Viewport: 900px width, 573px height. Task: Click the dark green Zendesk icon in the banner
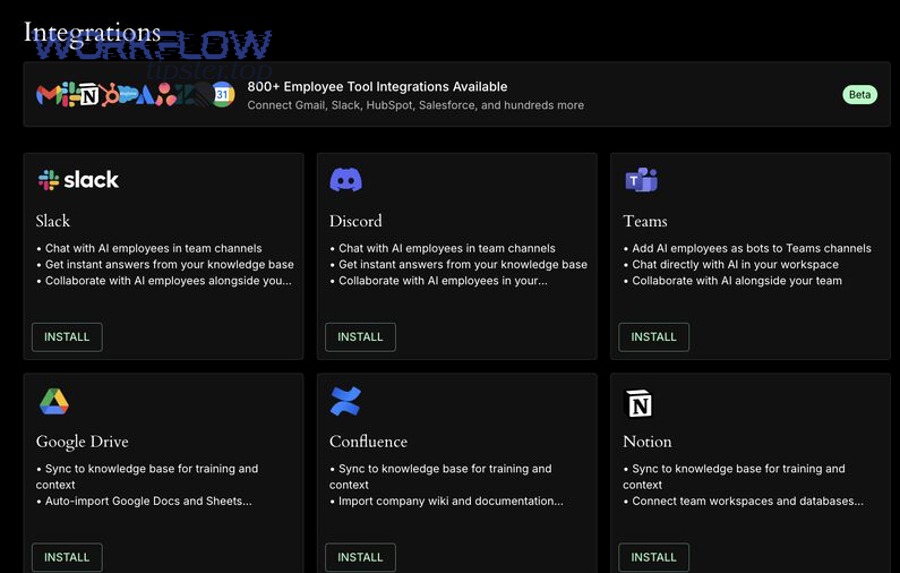coord(187,95)
